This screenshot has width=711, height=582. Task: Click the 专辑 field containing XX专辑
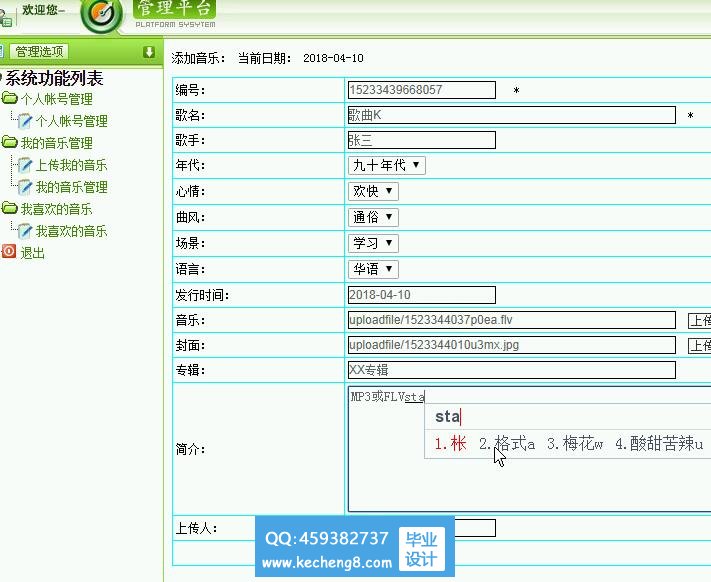click(x=511, y=370)
